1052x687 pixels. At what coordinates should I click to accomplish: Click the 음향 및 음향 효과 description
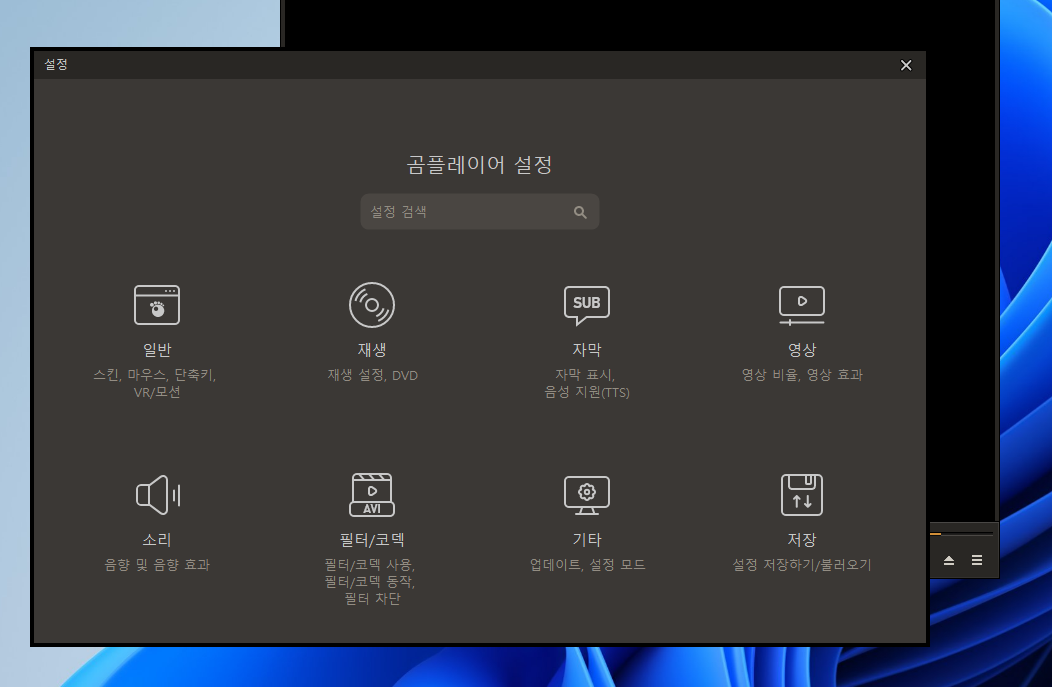[x=157, y=565]
